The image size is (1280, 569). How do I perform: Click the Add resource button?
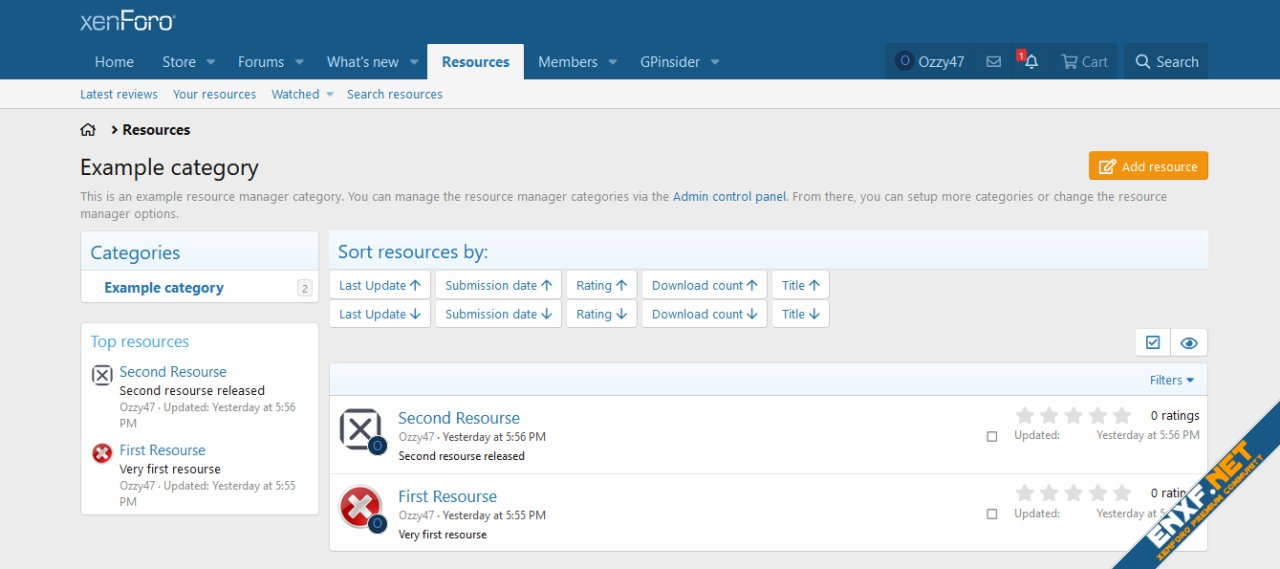(x=1148, y=166)
